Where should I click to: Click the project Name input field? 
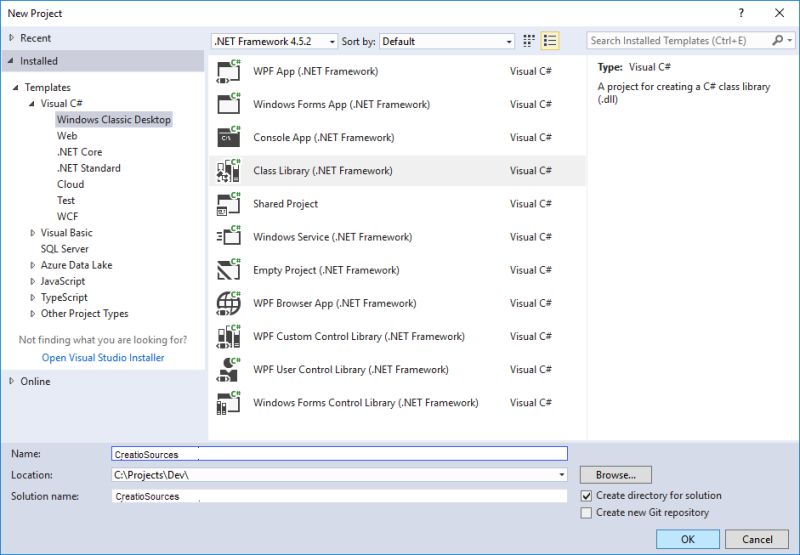coord(339,454)
